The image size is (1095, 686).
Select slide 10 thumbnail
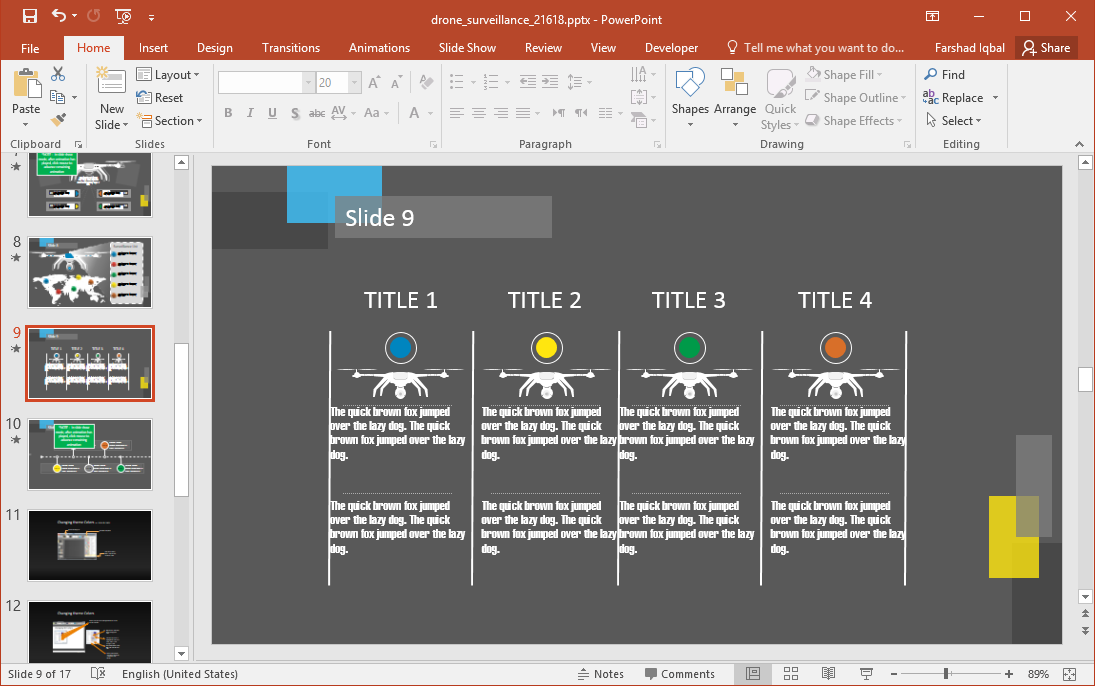tap(90, 454)
